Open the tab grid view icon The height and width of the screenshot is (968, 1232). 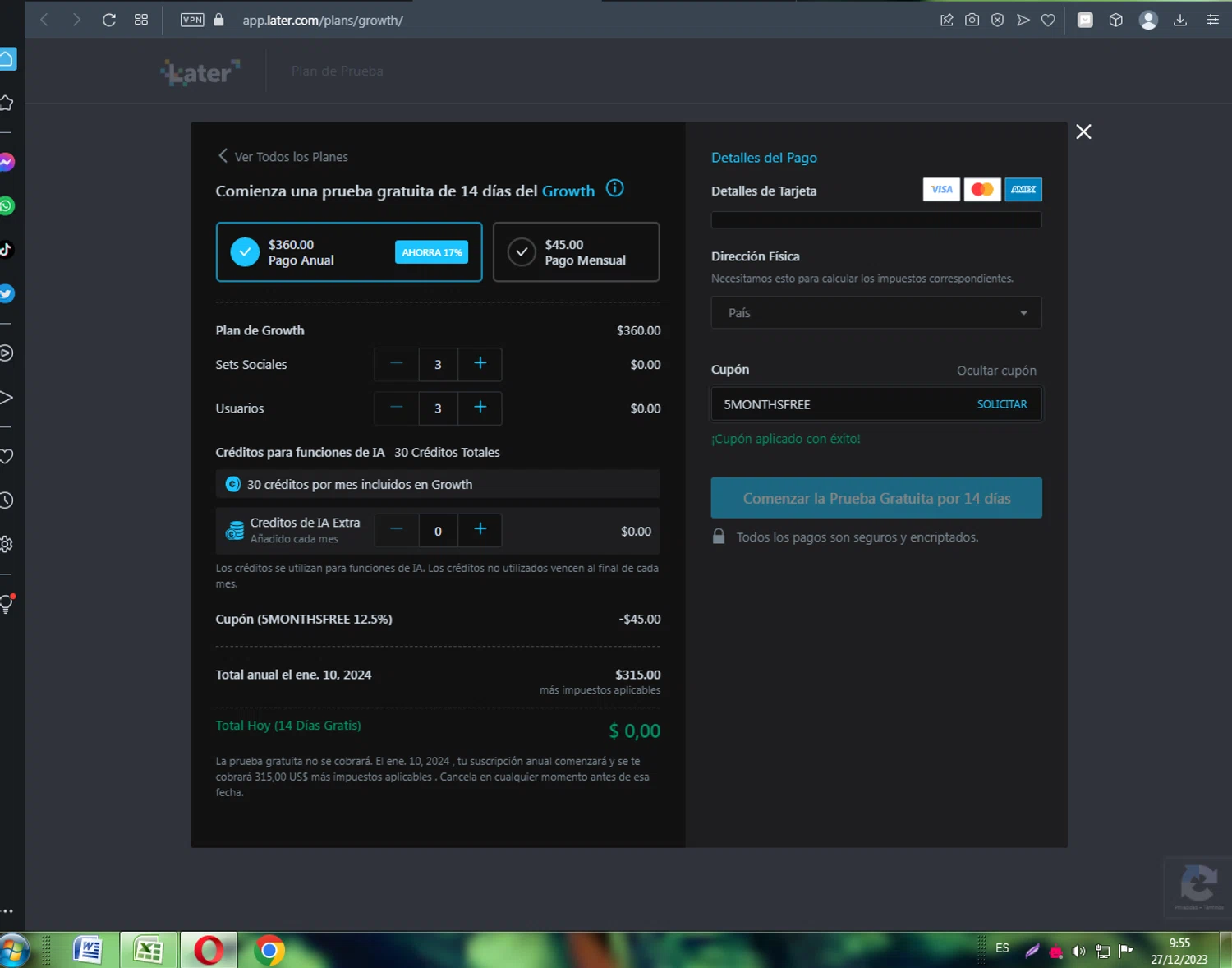141,20
